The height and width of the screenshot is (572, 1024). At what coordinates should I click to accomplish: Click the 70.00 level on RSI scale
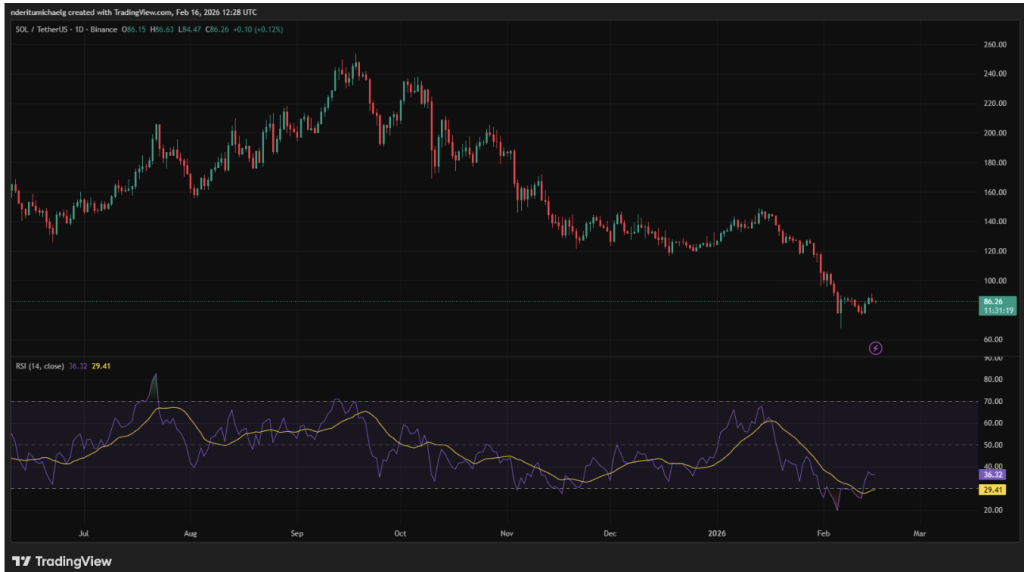coord(991,401)
